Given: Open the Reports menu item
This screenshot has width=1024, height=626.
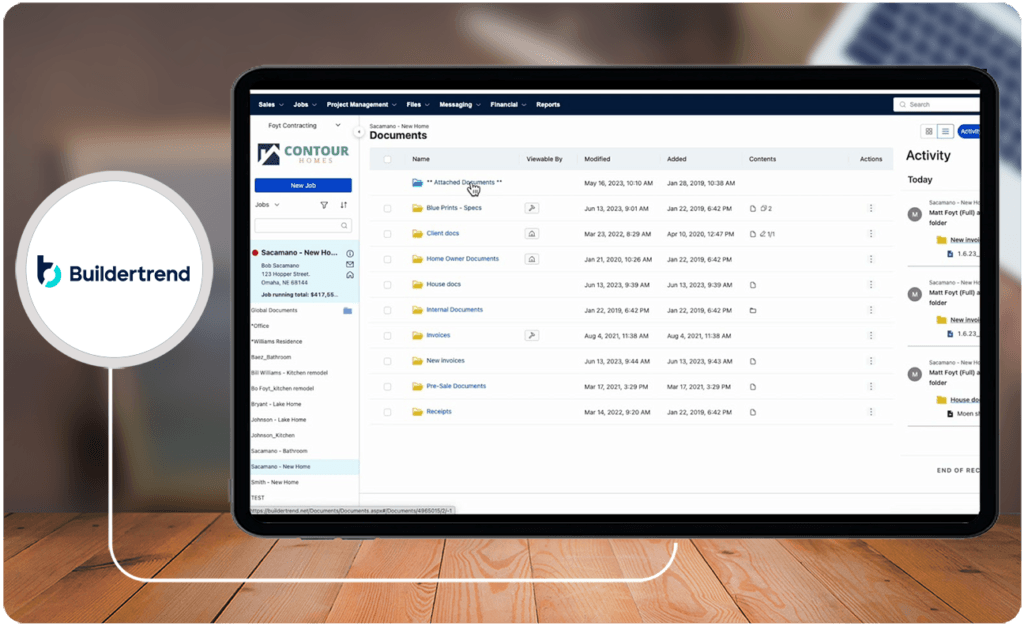Looking at the screenshot, I should pyautogui.click(x=548, y=104).
